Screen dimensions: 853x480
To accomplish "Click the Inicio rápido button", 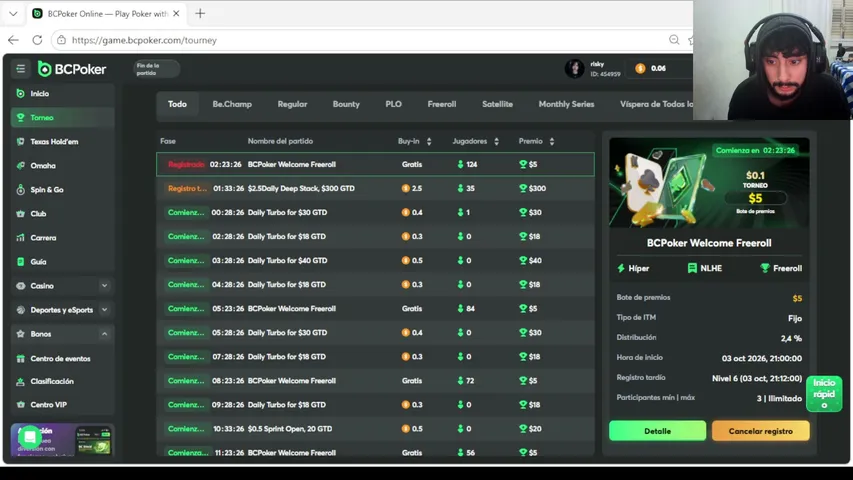I will (824, 393).
